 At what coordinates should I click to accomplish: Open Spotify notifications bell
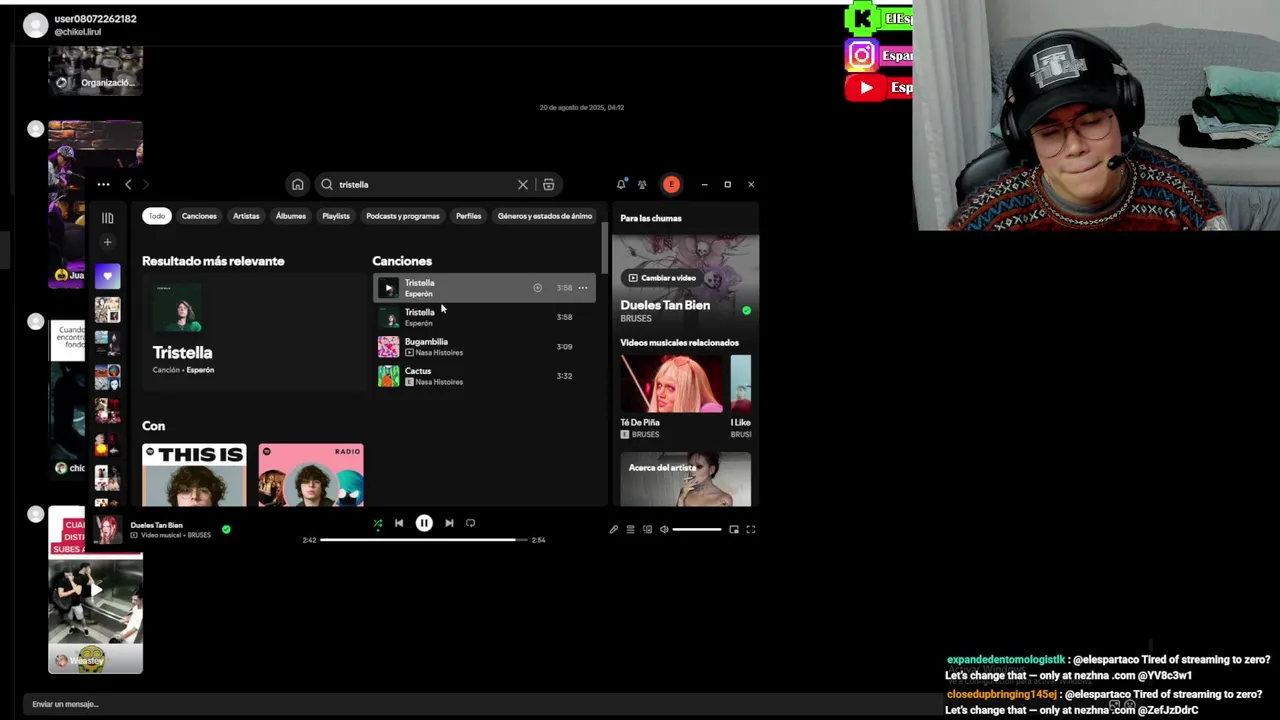621,184
